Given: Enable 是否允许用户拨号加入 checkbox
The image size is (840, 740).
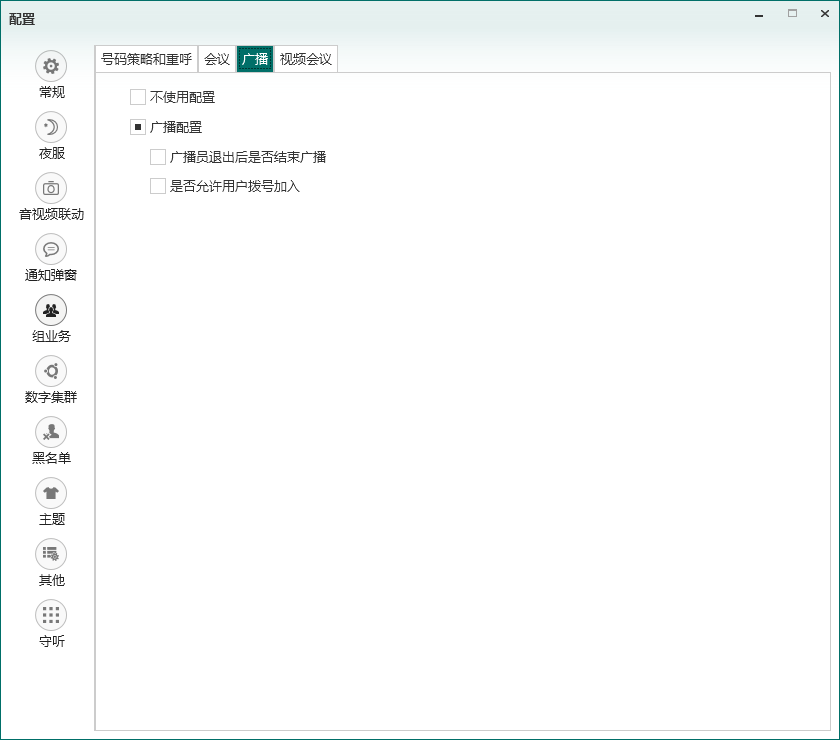Looking at the screenshot, I should (x=158, y=186).
